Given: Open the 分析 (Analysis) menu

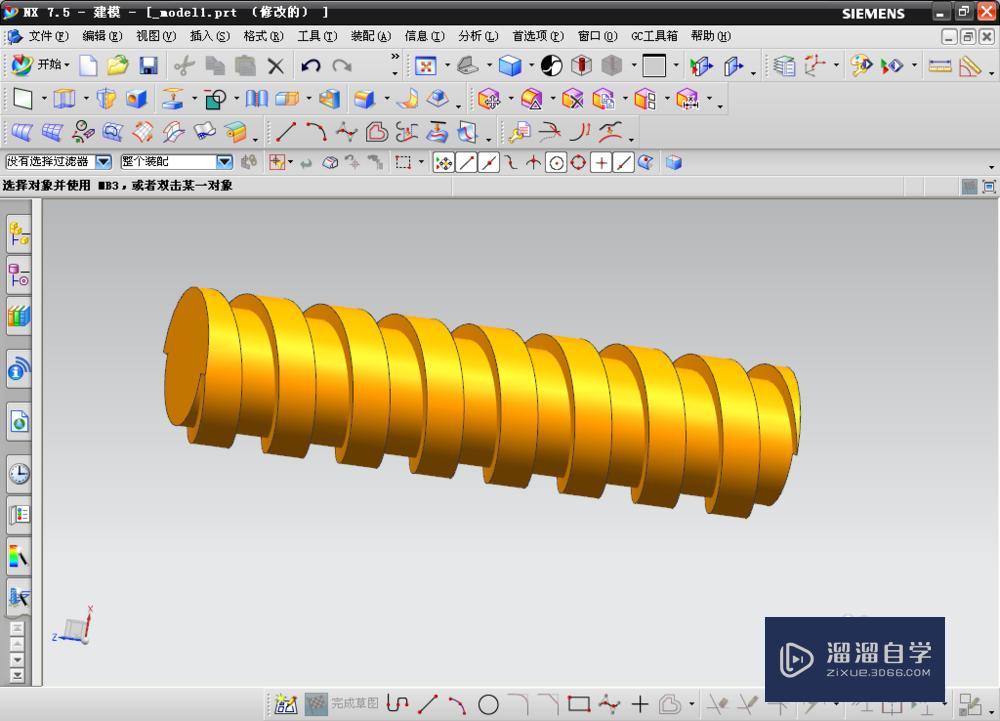Looking at the screenshot, I should coord(478,36).
